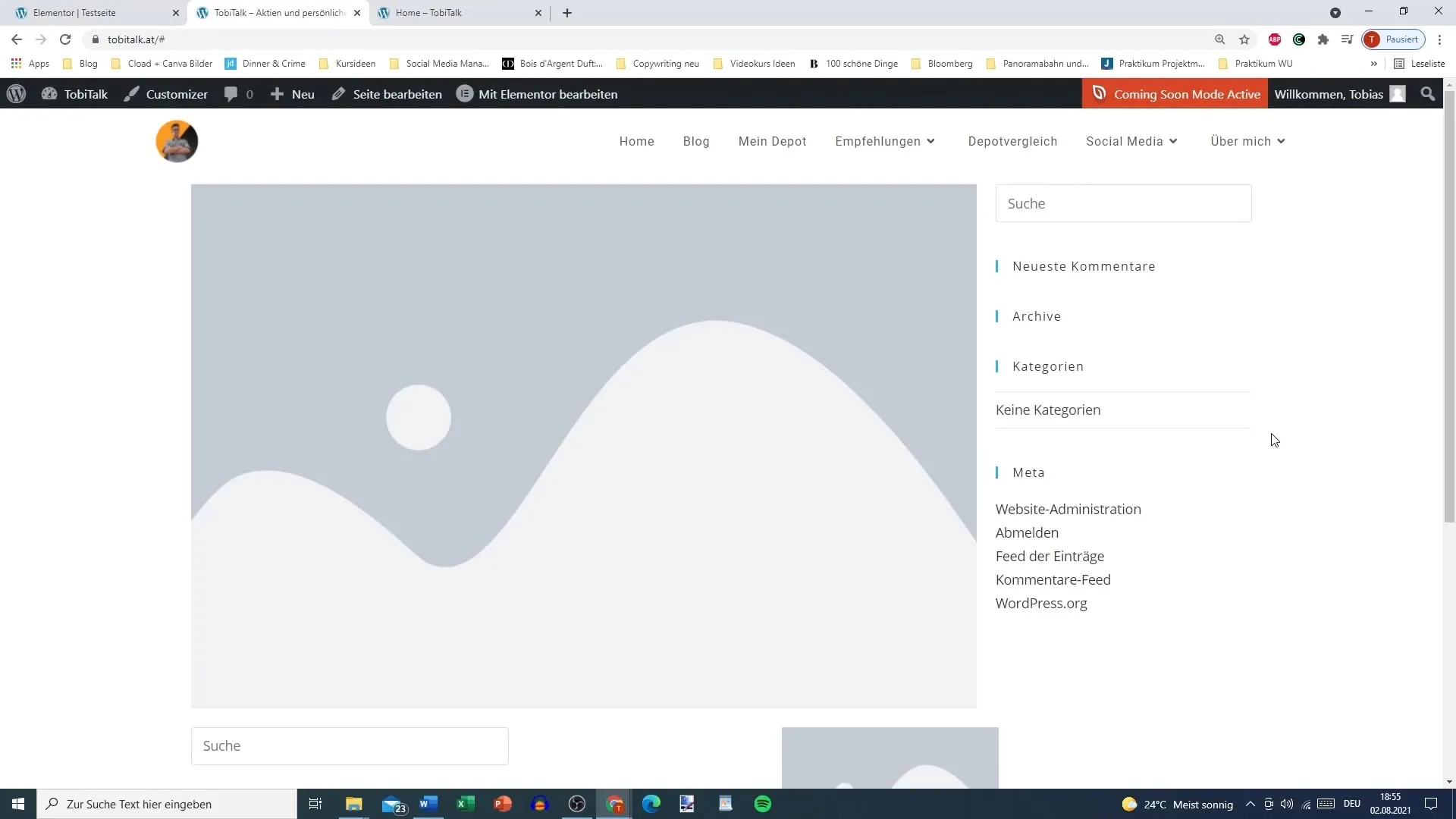The width and height of the screenshot is (1456, 819).
Task: Click the Neu add-new item
Action: tap(292, 94)
